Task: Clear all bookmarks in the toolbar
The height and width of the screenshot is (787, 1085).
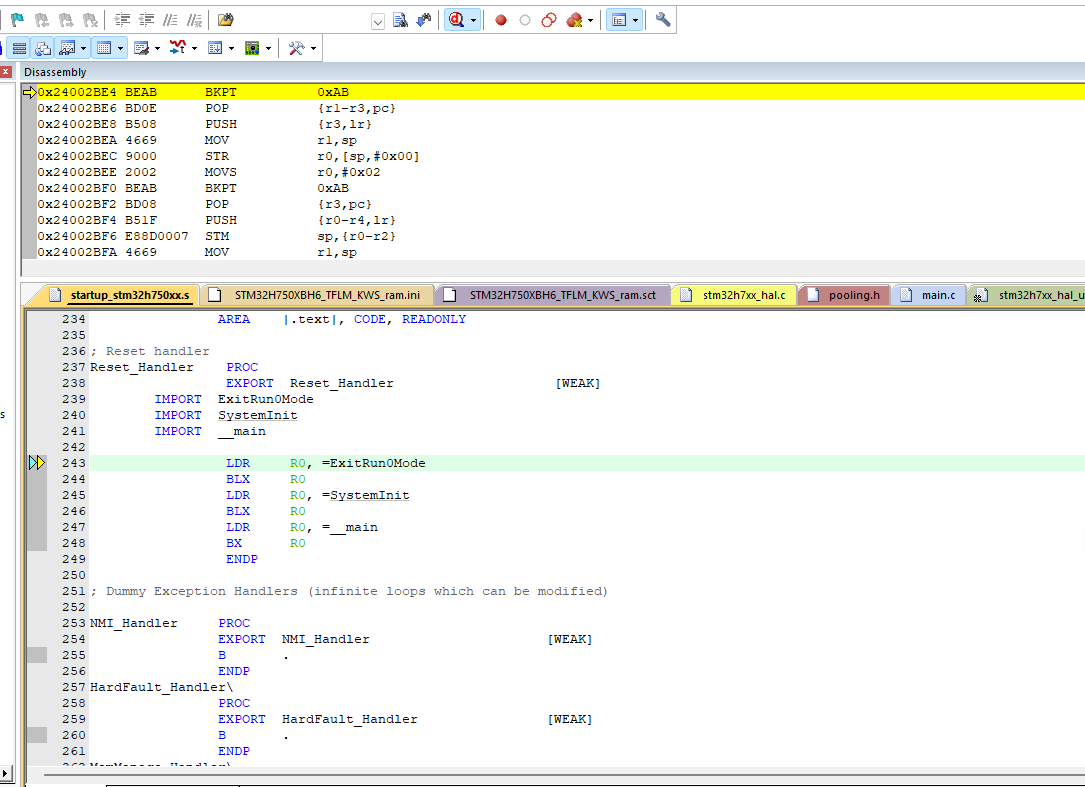Action: coord(90,20)
